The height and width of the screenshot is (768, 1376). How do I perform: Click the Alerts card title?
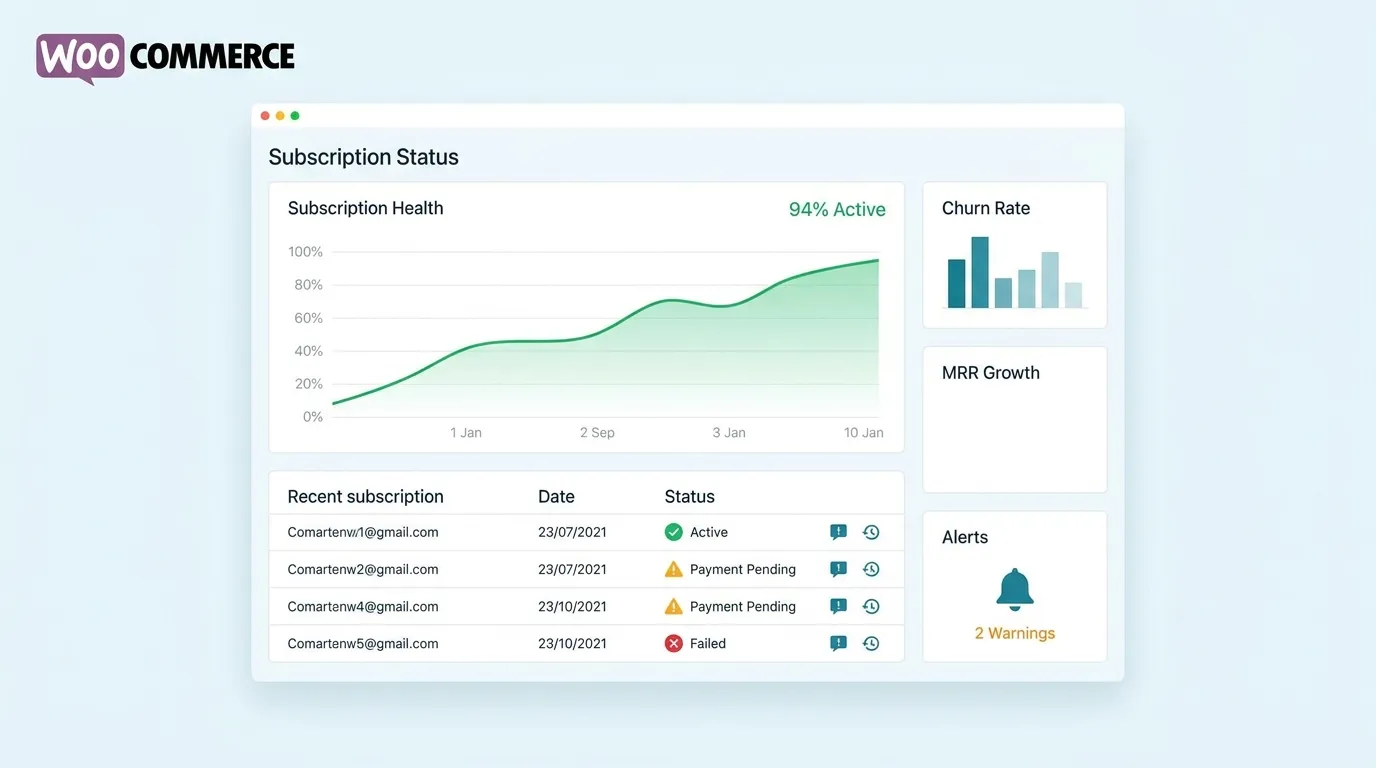click(x=965, y=537)
